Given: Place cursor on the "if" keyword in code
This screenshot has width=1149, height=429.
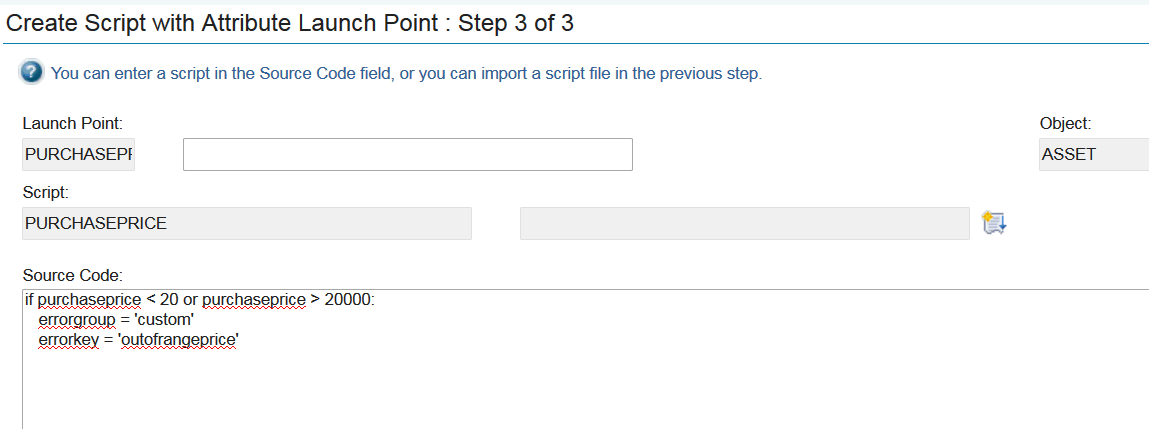Looking at the screenshot, I should pyautogui.click(x=29, y=300).
